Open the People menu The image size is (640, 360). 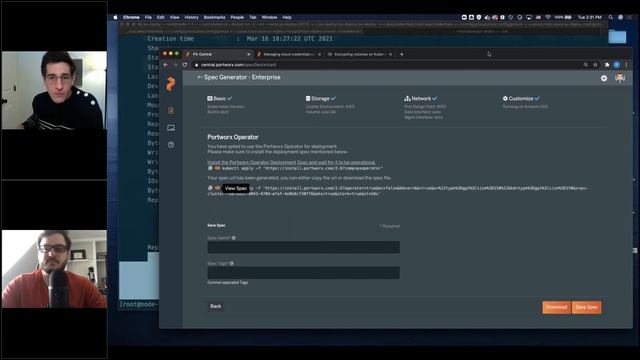pyautogui.click(x=237, y=17)
